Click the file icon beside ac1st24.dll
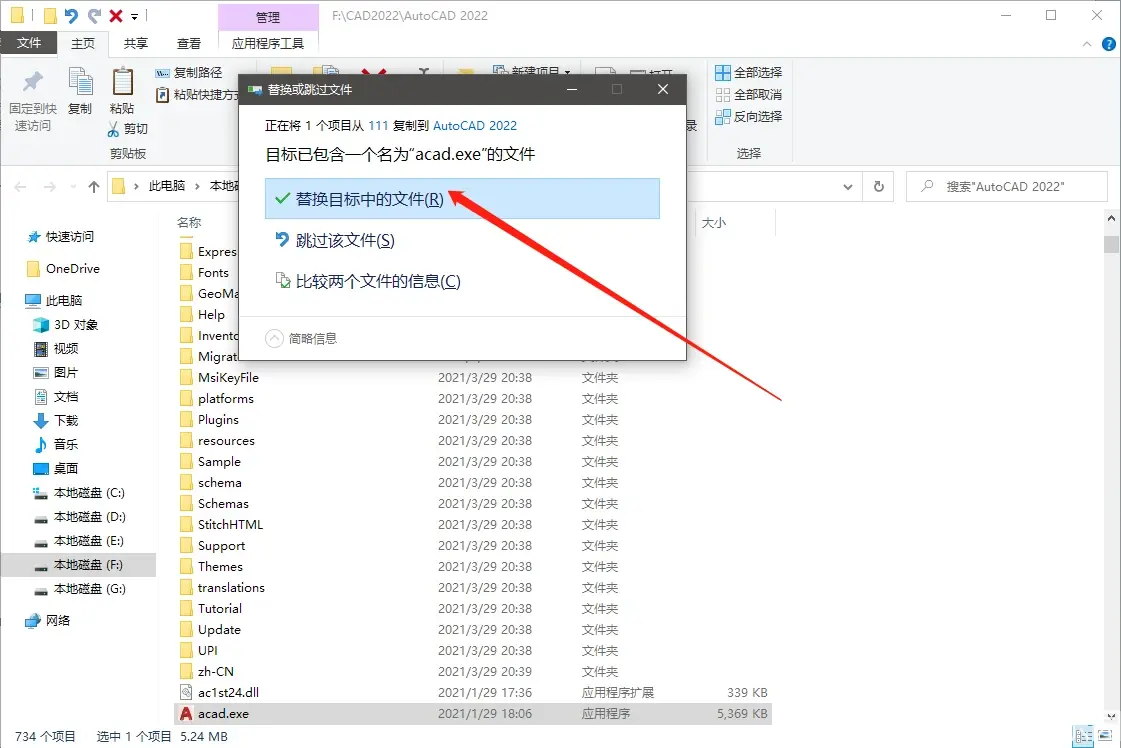Viewport: 1121px width, 748px height. (186, 692)
